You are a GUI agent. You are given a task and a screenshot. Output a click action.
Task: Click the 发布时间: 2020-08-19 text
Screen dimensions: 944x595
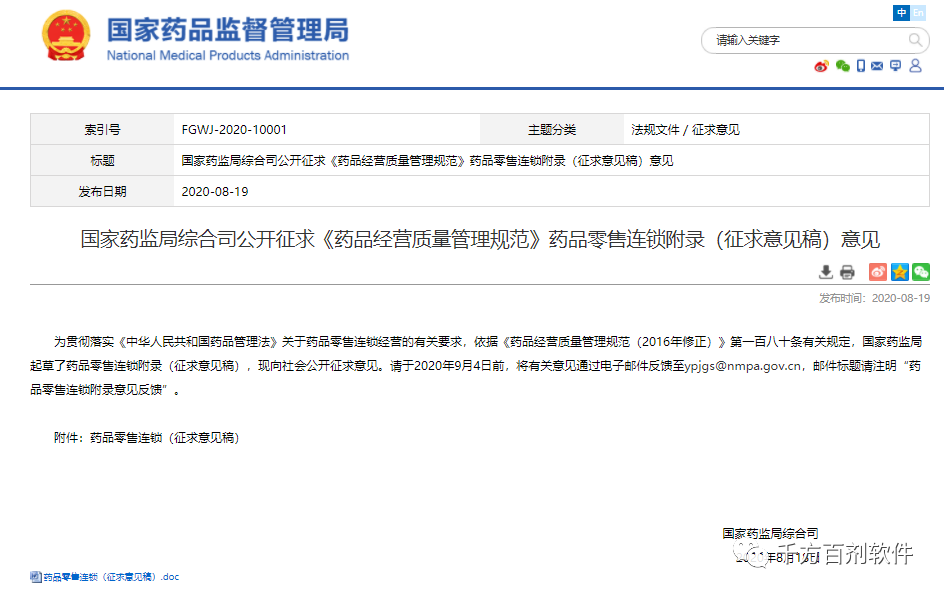[x=874, y=298]
